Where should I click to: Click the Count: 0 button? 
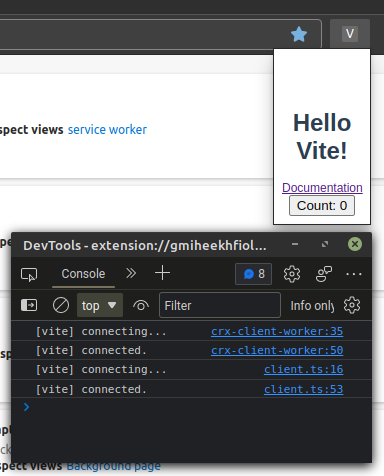coord(322,206)
